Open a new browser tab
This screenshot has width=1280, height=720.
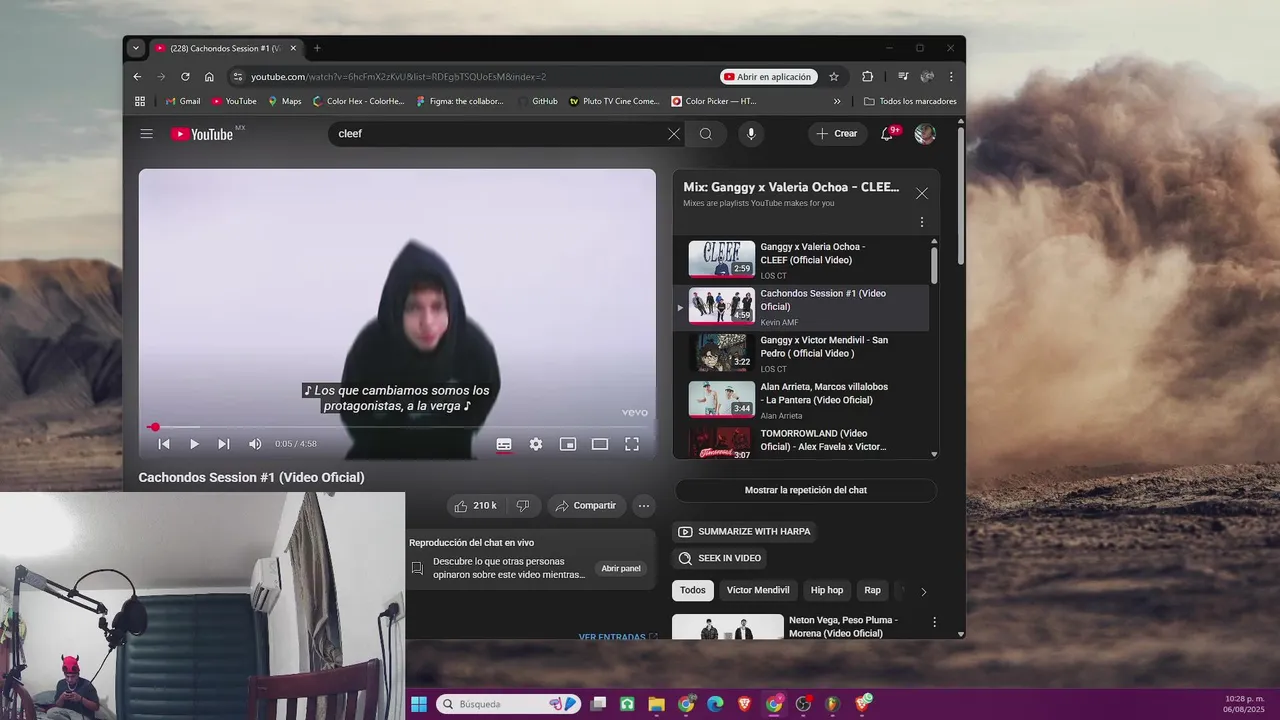point(317,48)
